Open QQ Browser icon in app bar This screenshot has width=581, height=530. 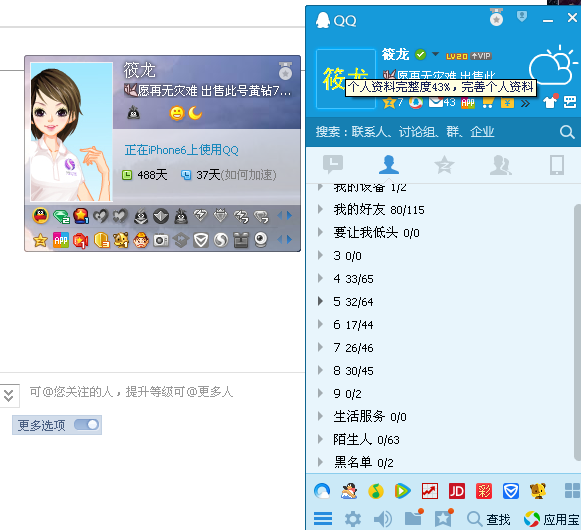[322, 491]
